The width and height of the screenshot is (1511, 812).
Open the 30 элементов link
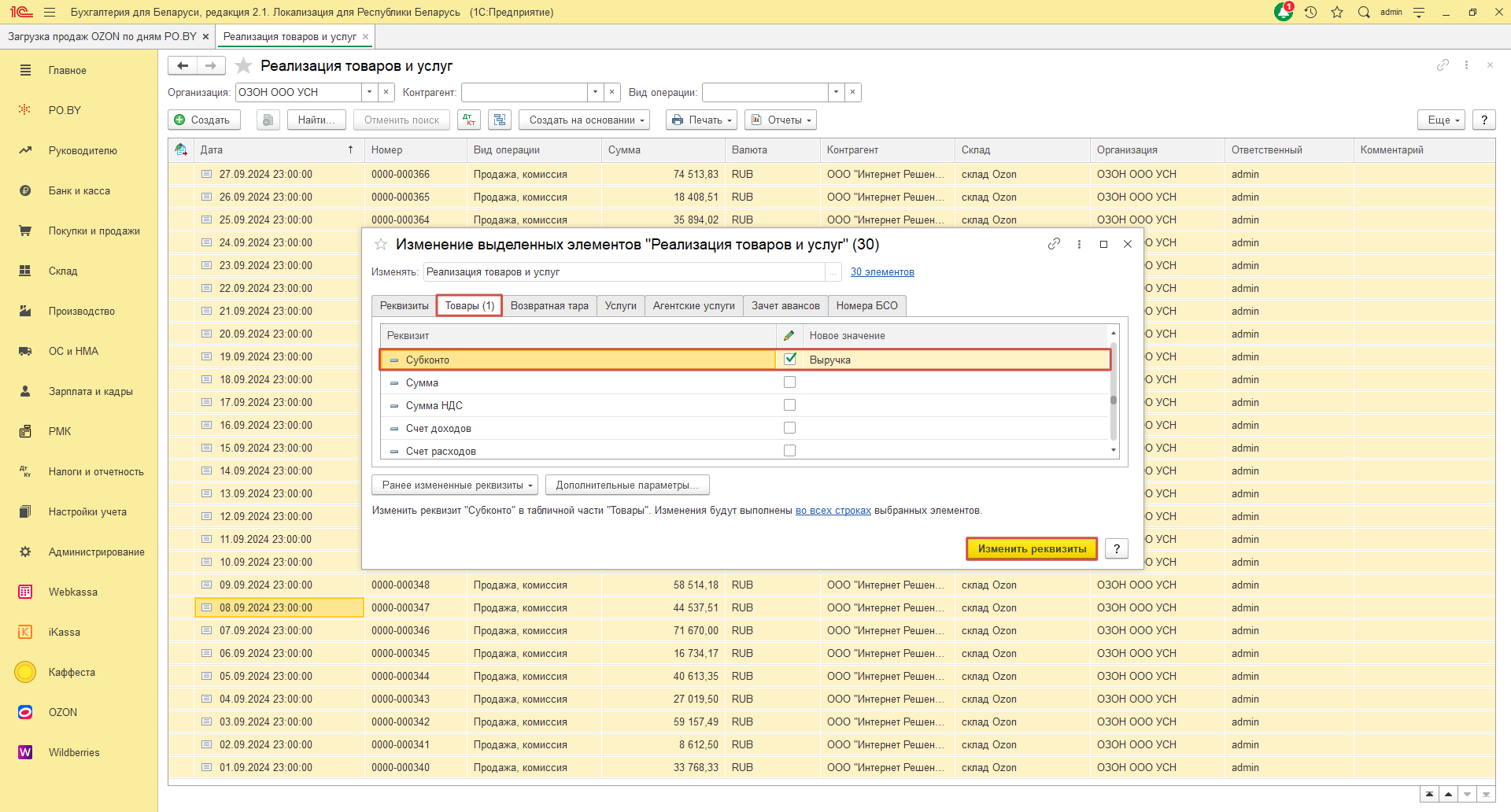tap(882, 271)
